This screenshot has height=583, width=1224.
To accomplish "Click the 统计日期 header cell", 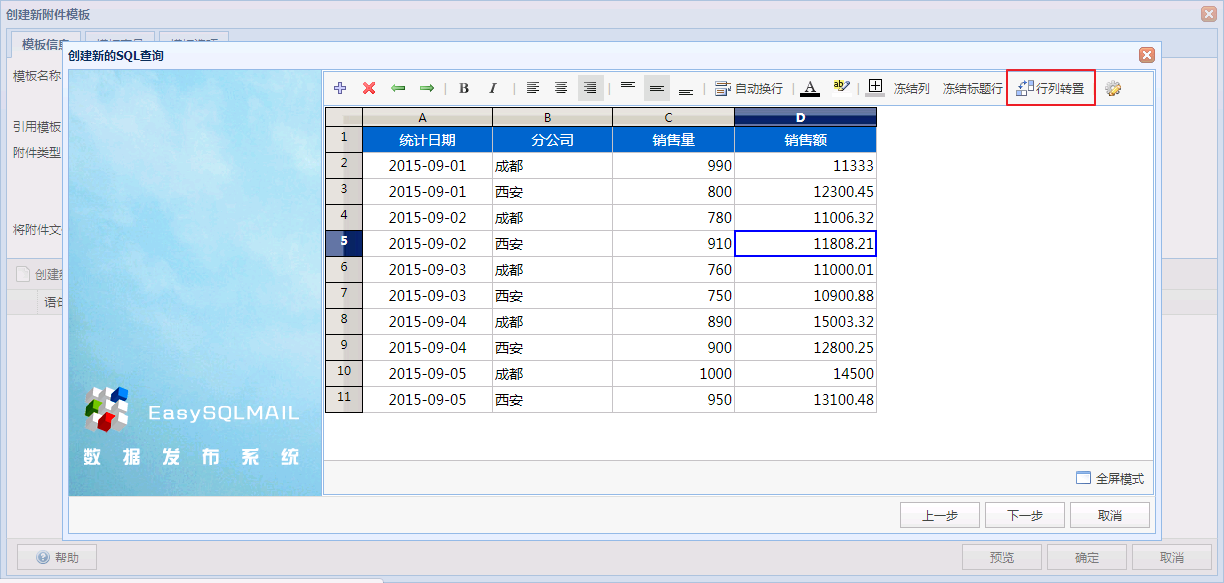I will pyautogui.click(x=427, y=140).
